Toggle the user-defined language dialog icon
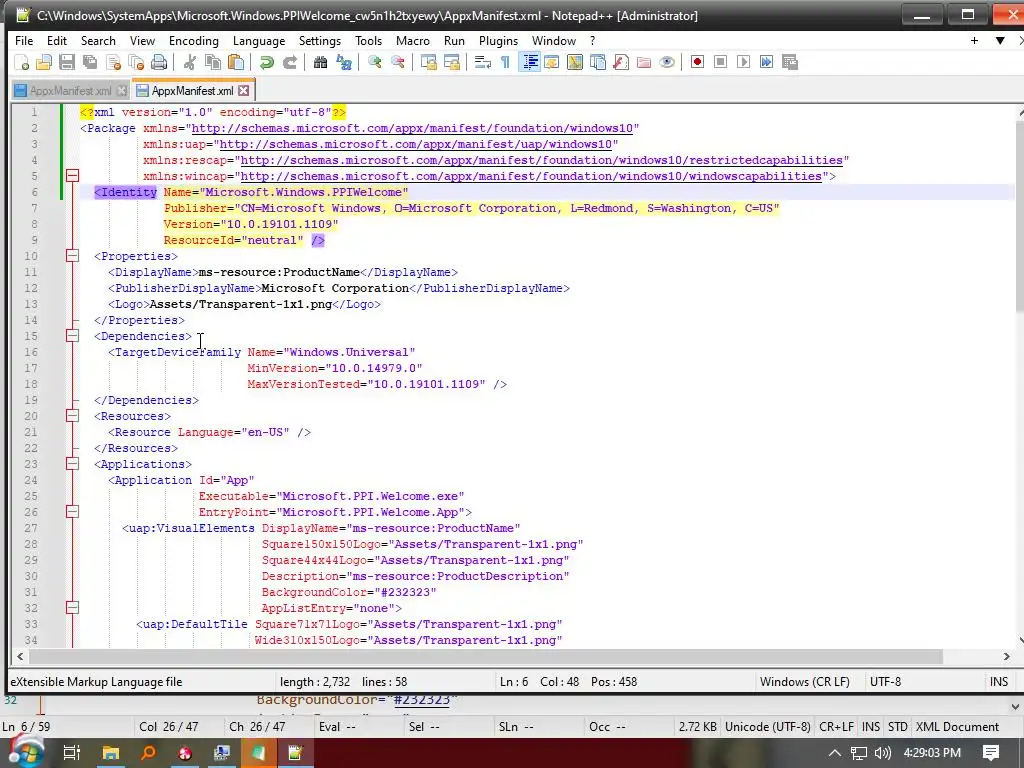Viewport: 1024px width, 768px height. click(x=552, y=63)
